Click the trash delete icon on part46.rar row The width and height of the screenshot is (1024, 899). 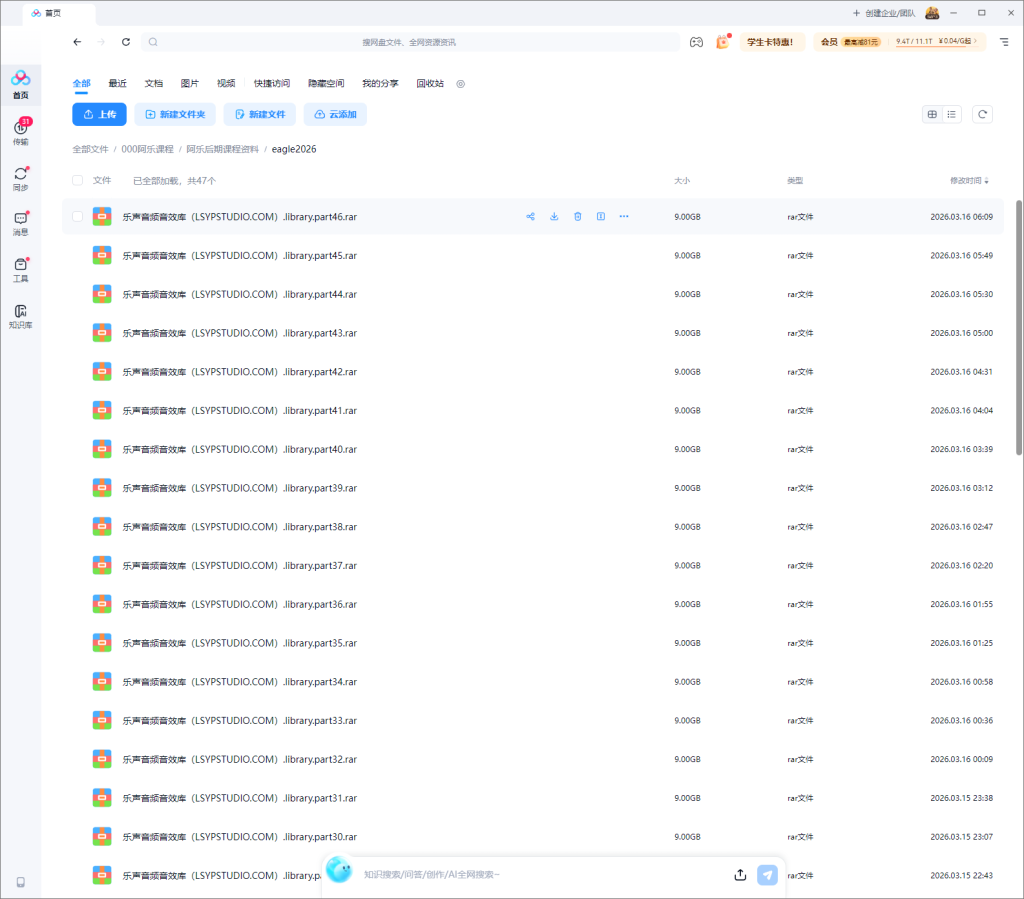point(577,216)
